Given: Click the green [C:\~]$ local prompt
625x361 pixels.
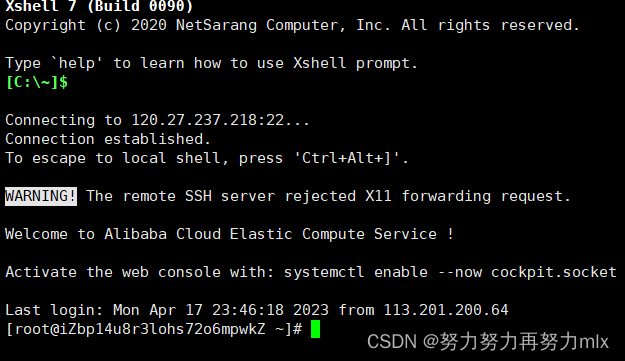Looking at the screenshot, I should pos(37,82).
